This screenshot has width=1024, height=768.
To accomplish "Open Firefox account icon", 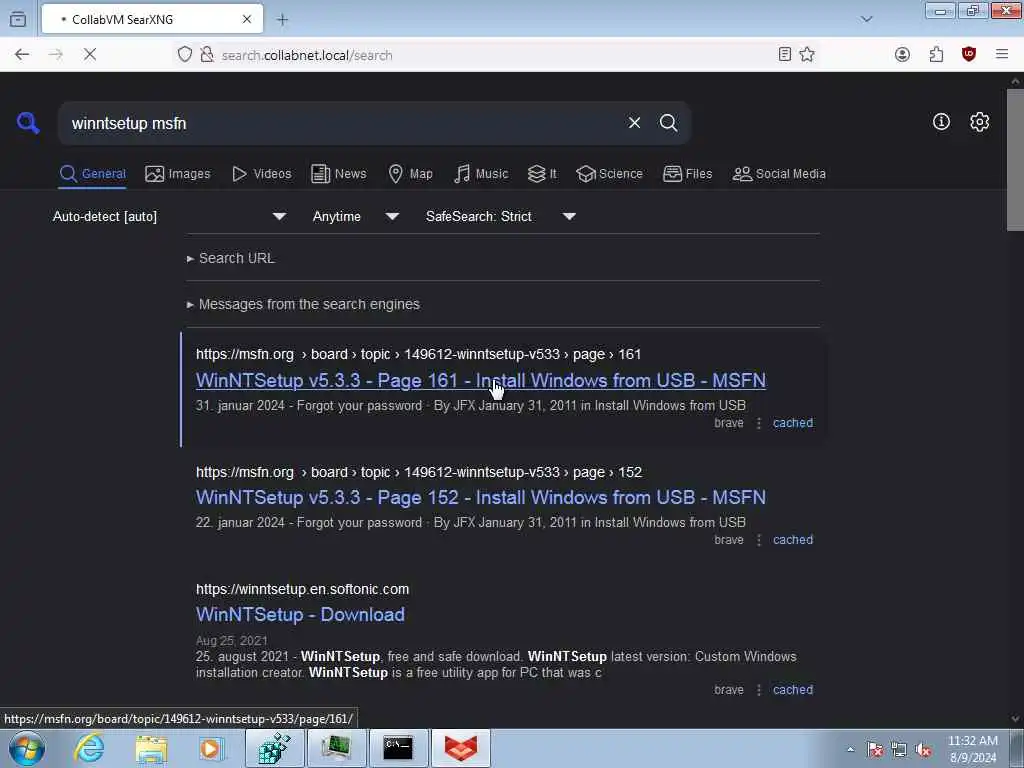I will (x=903, y=55).
